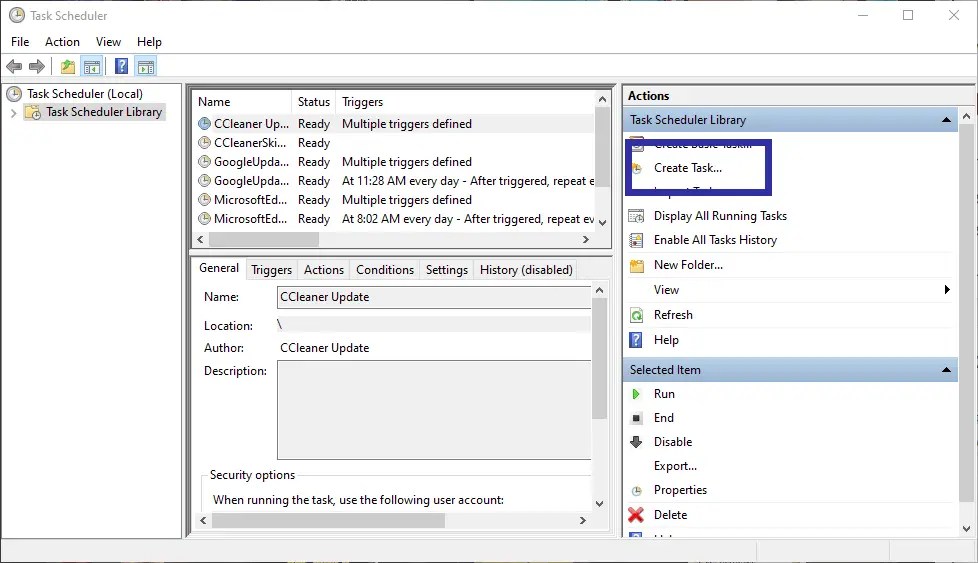This screenshot has width=978, height=563.
Task: Toggle the Show/Hide Action Pane toolbar icon
Action: coord(146,67)
